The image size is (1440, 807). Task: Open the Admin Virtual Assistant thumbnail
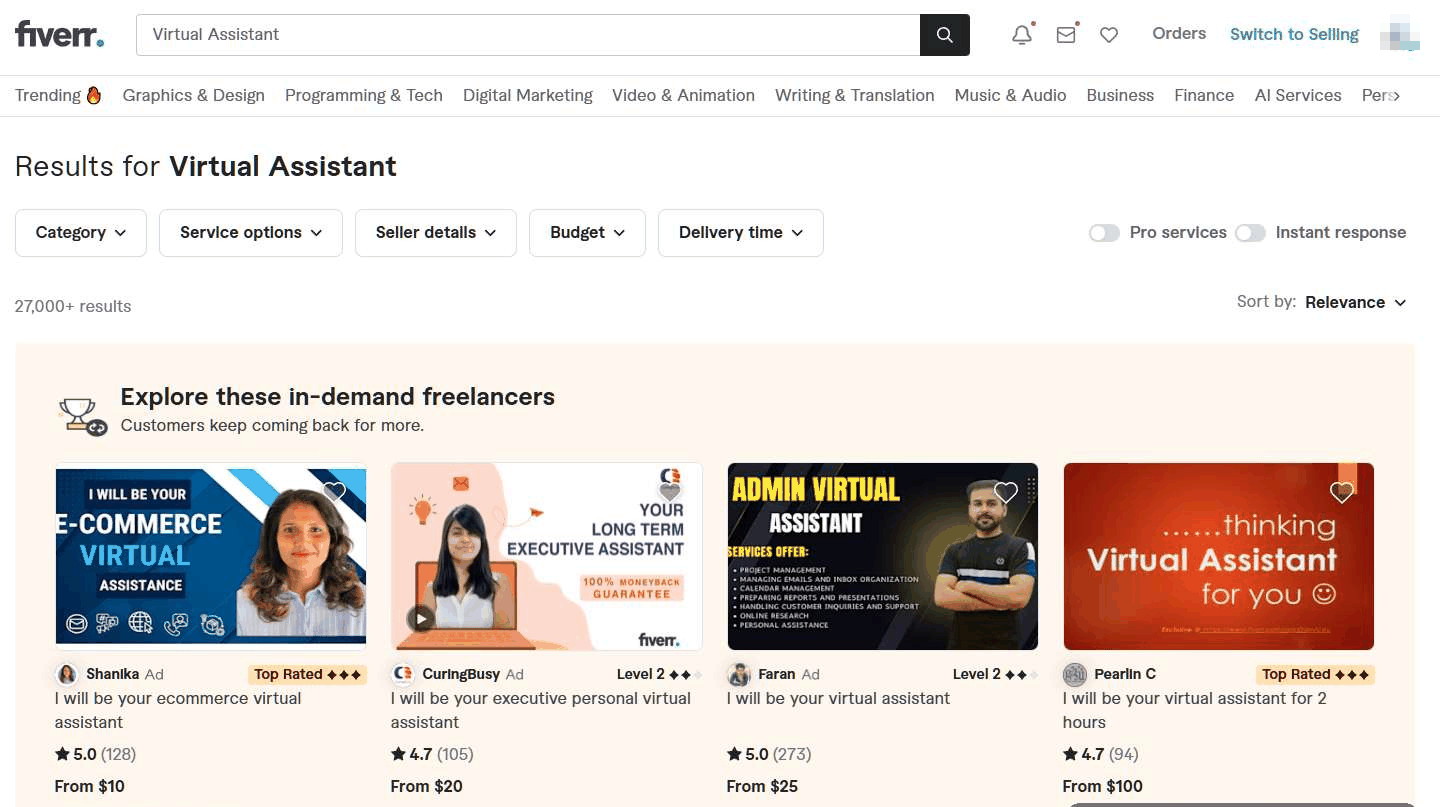(x=883, y=557)
